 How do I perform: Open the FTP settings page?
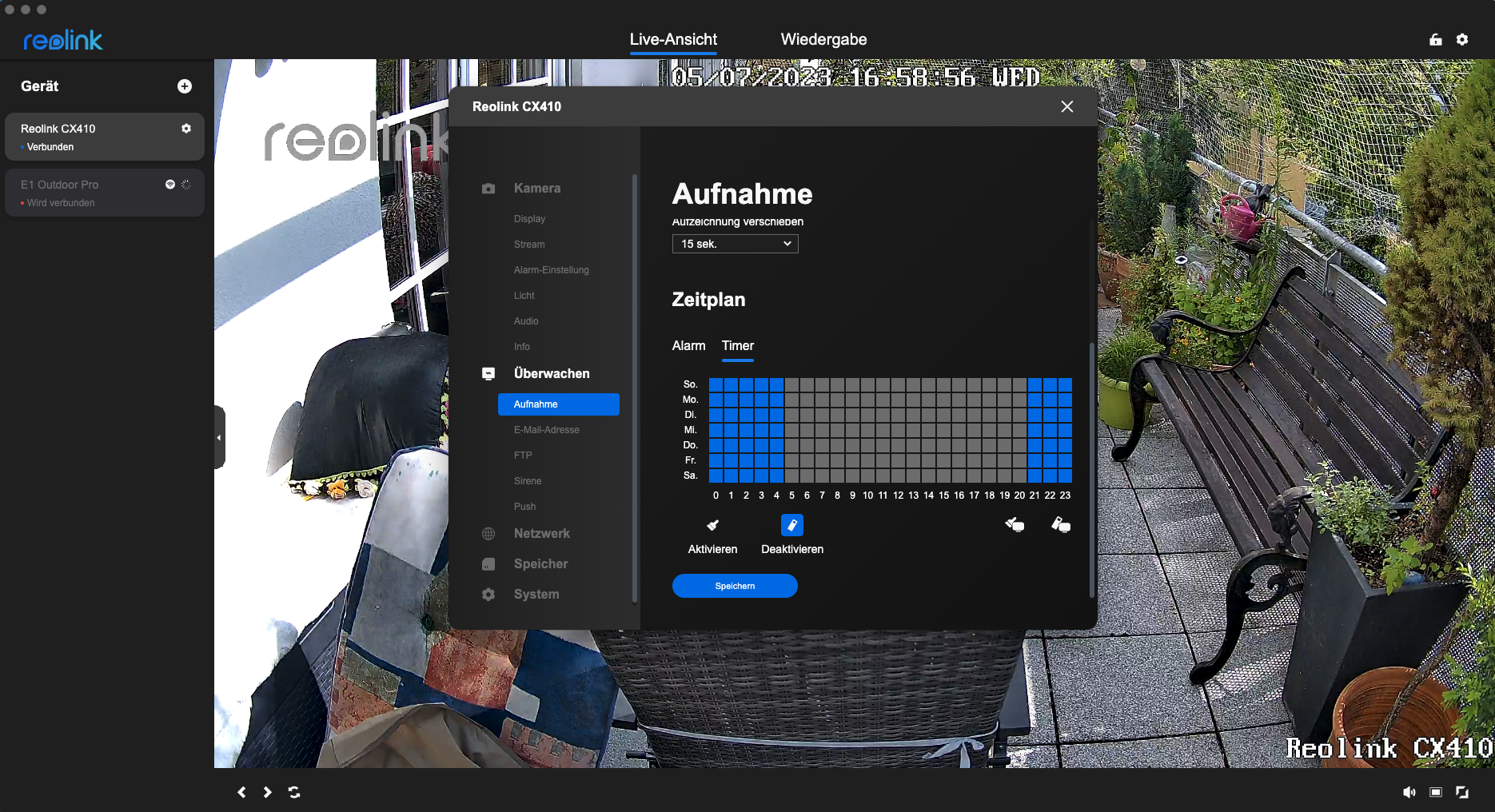pos(523,456)
